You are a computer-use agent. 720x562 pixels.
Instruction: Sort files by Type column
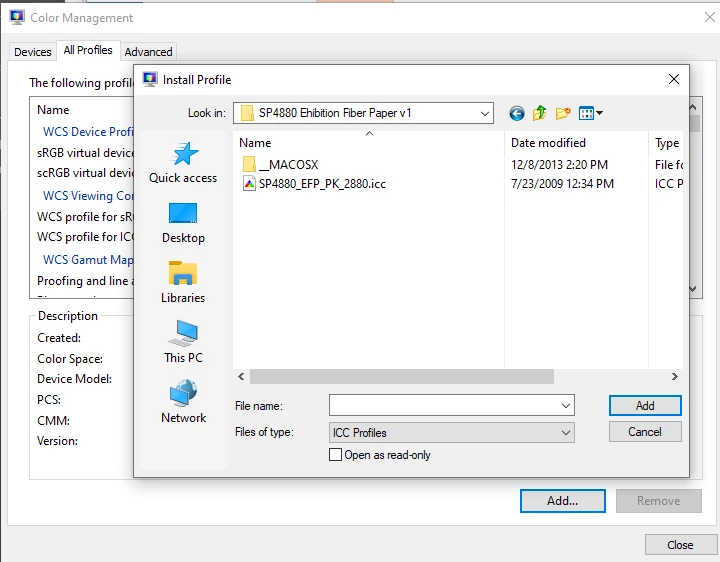point(666,143)
